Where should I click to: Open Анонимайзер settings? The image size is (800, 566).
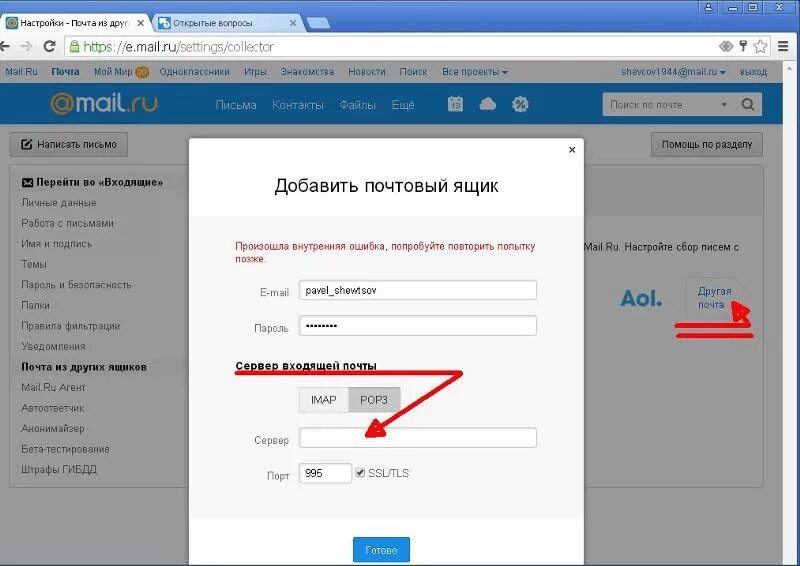pyautogui.click(x=53, y=428)
